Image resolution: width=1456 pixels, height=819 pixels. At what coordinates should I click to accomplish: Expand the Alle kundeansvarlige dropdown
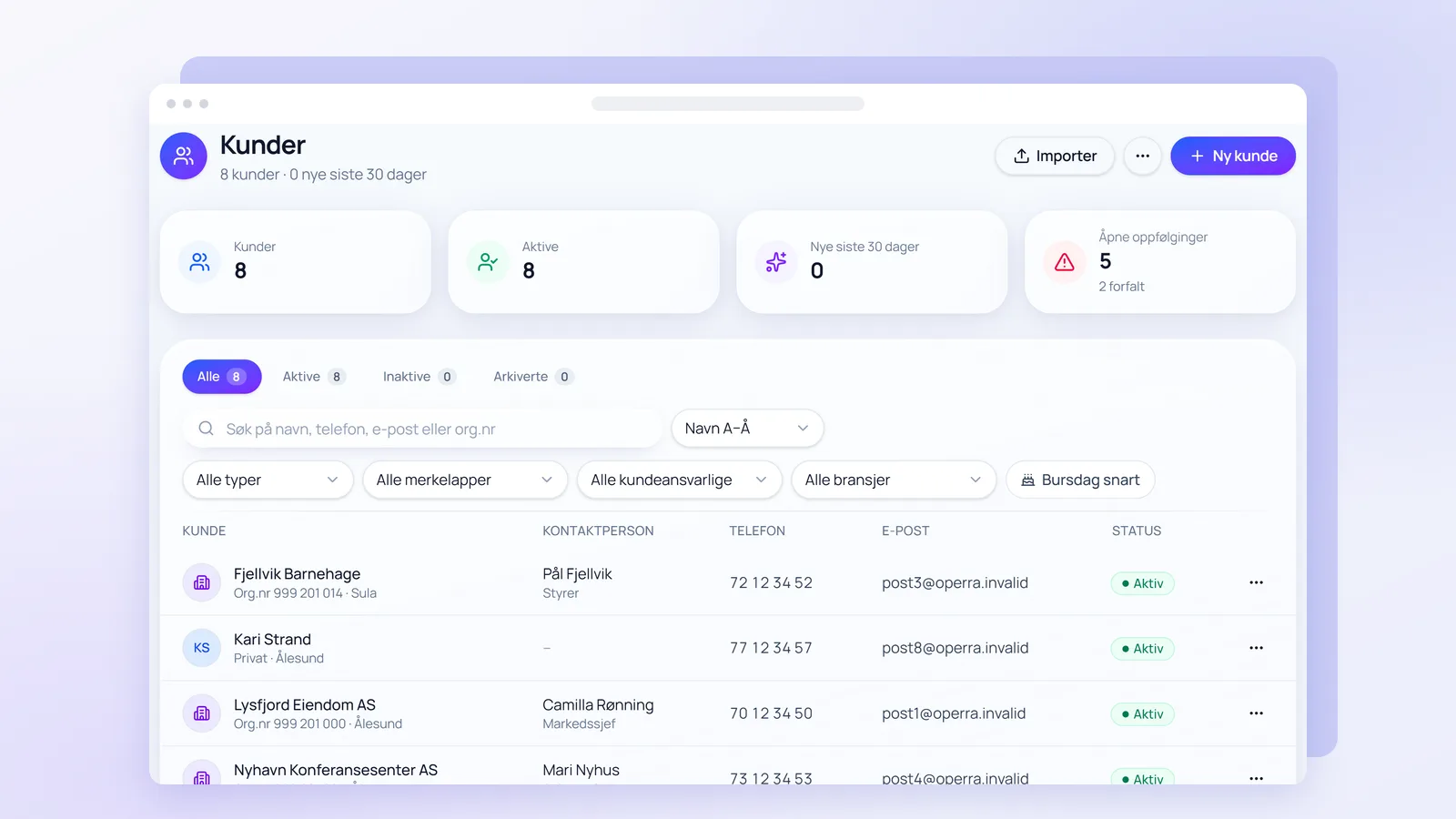679,480
